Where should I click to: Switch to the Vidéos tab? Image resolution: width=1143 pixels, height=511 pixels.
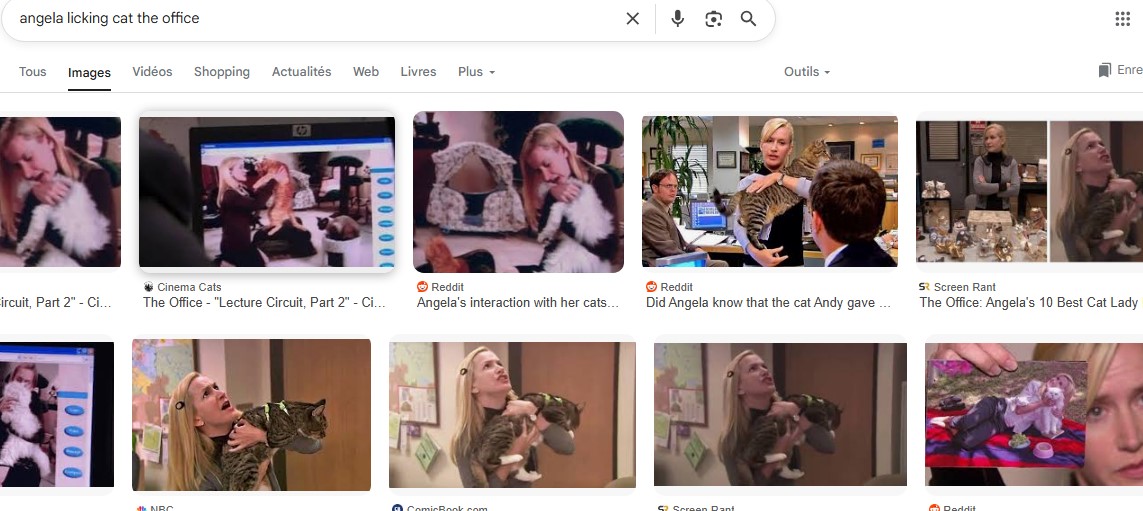[x=152, y=71]
